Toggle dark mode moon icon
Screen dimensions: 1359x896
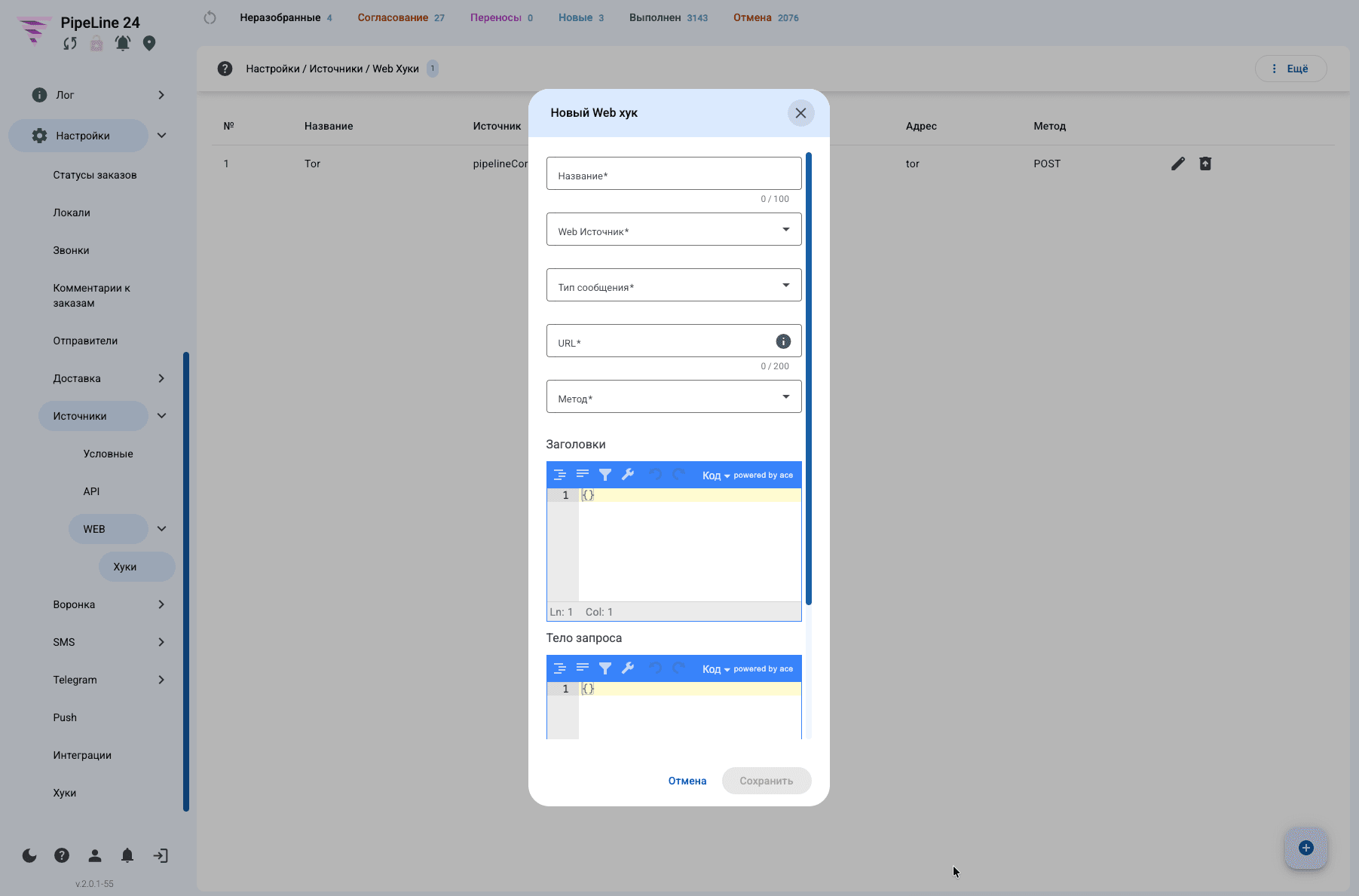click(x=29, y=855)
